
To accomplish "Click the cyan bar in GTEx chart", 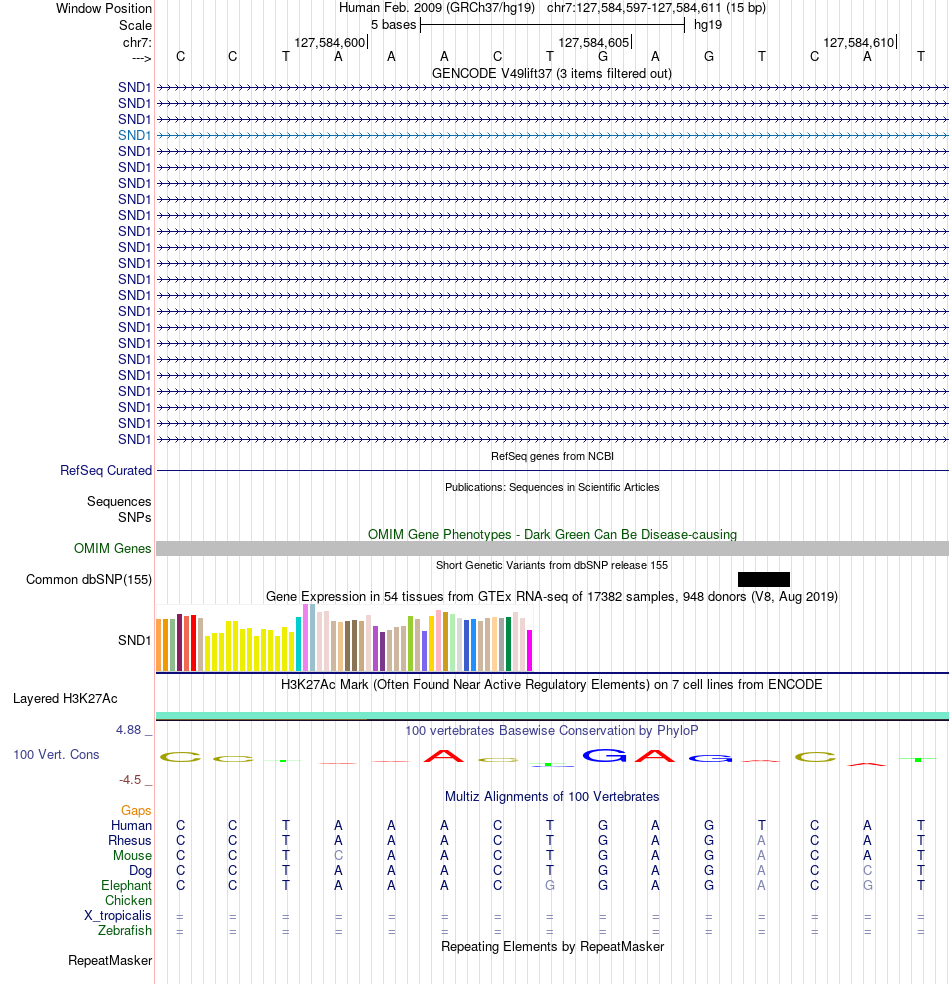I will pos(299,644).
